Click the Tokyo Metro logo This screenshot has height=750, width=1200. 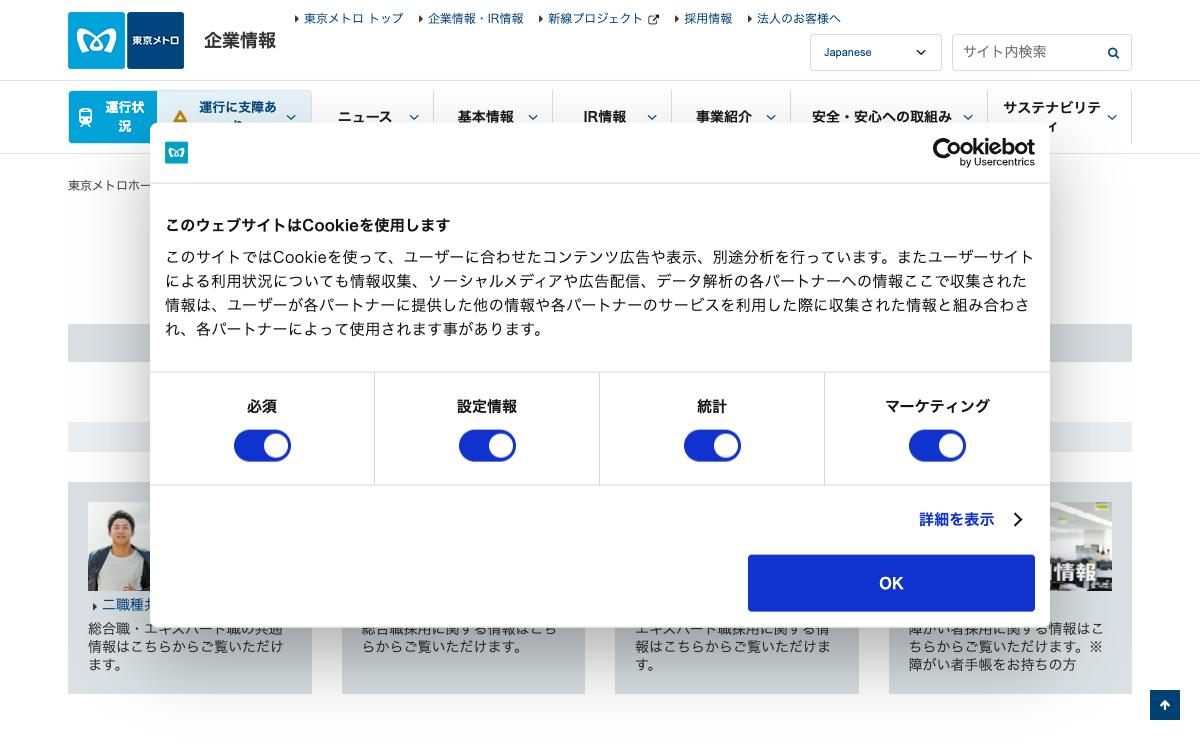tap(126, 40)
